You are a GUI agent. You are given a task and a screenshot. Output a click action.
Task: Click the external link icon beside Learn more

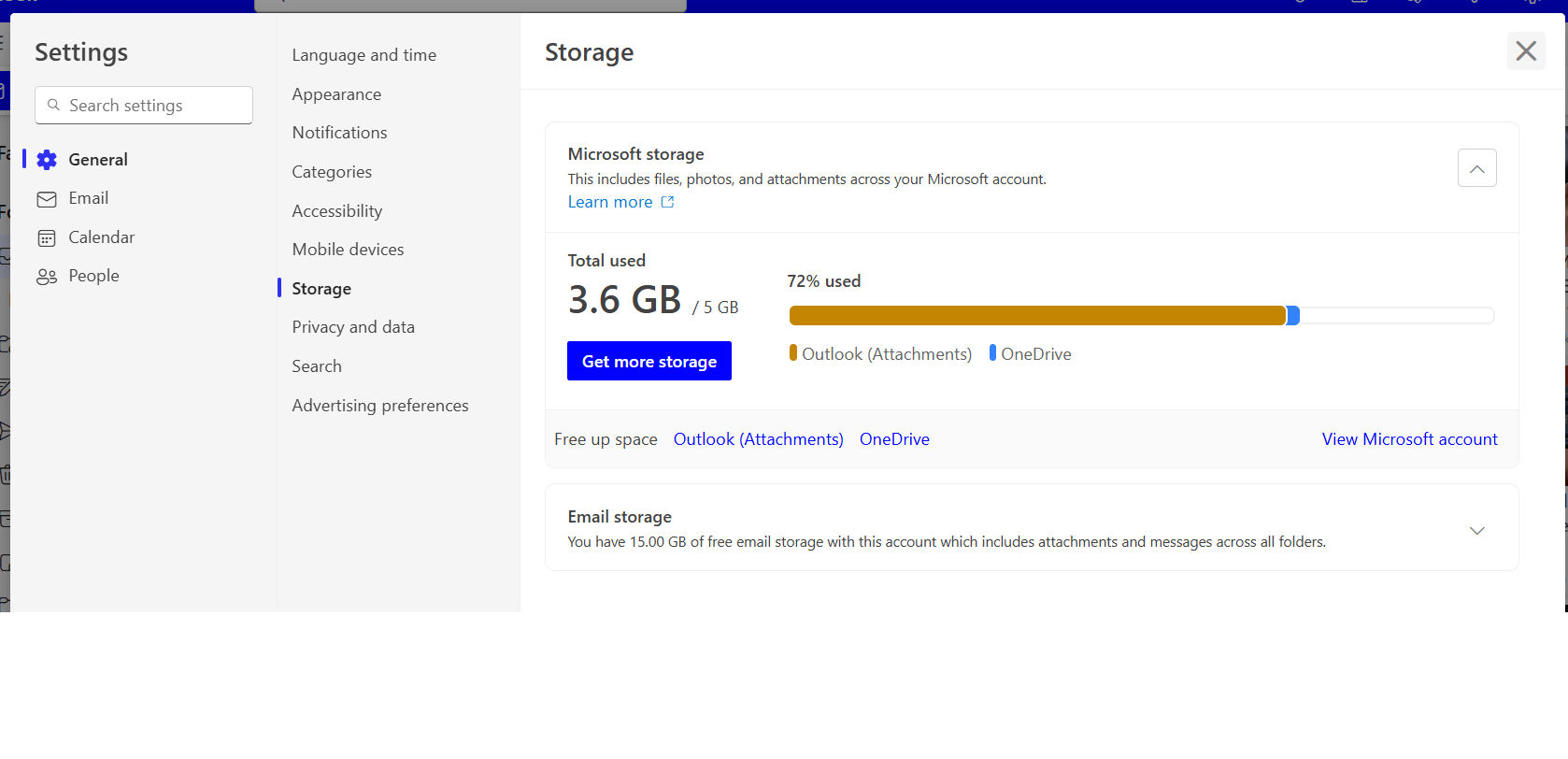(x=667, y=202)
